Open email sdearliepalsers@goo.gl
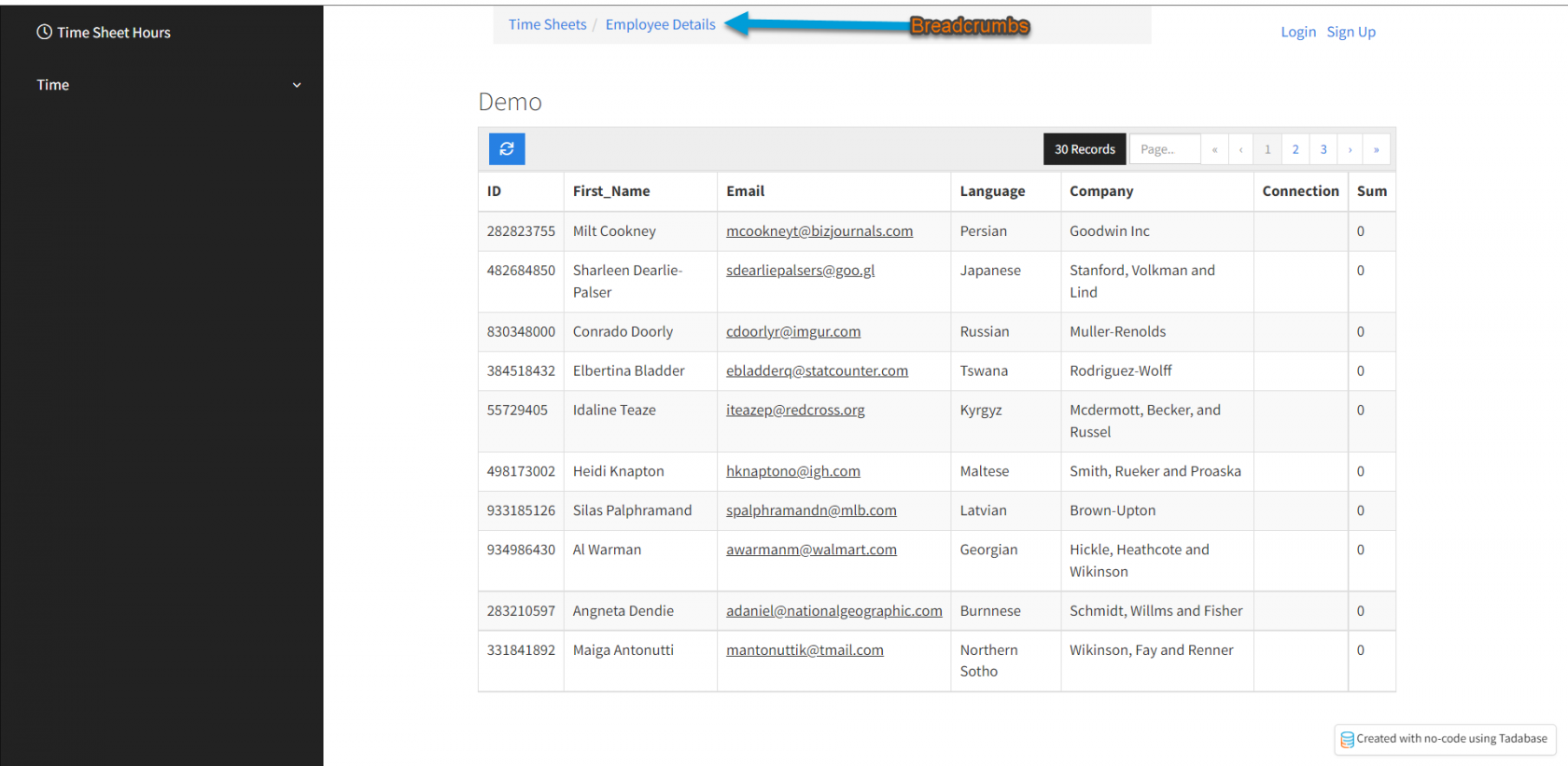The height and width of the screenshot is (766, 1568). pyautogui.click(x=800, y=271)
